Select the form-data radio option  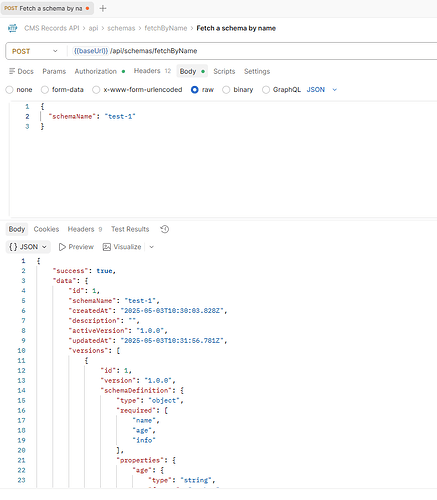click(x=45, y=90)
